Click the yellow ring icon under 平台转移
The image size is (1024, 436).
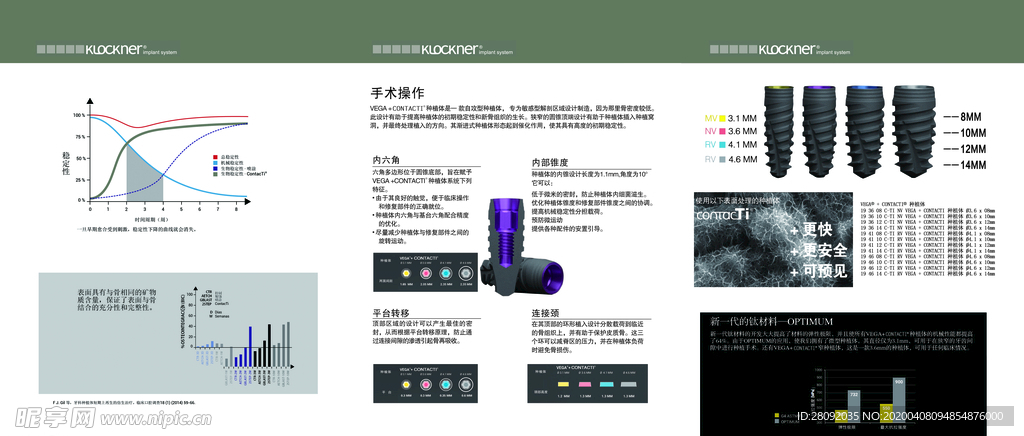tap(406, 383)
